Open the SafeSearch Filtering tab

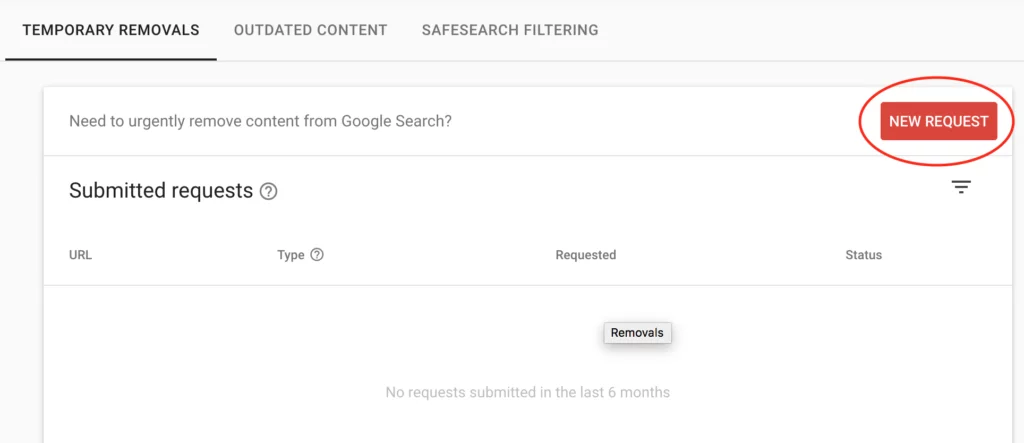(510, 30)
